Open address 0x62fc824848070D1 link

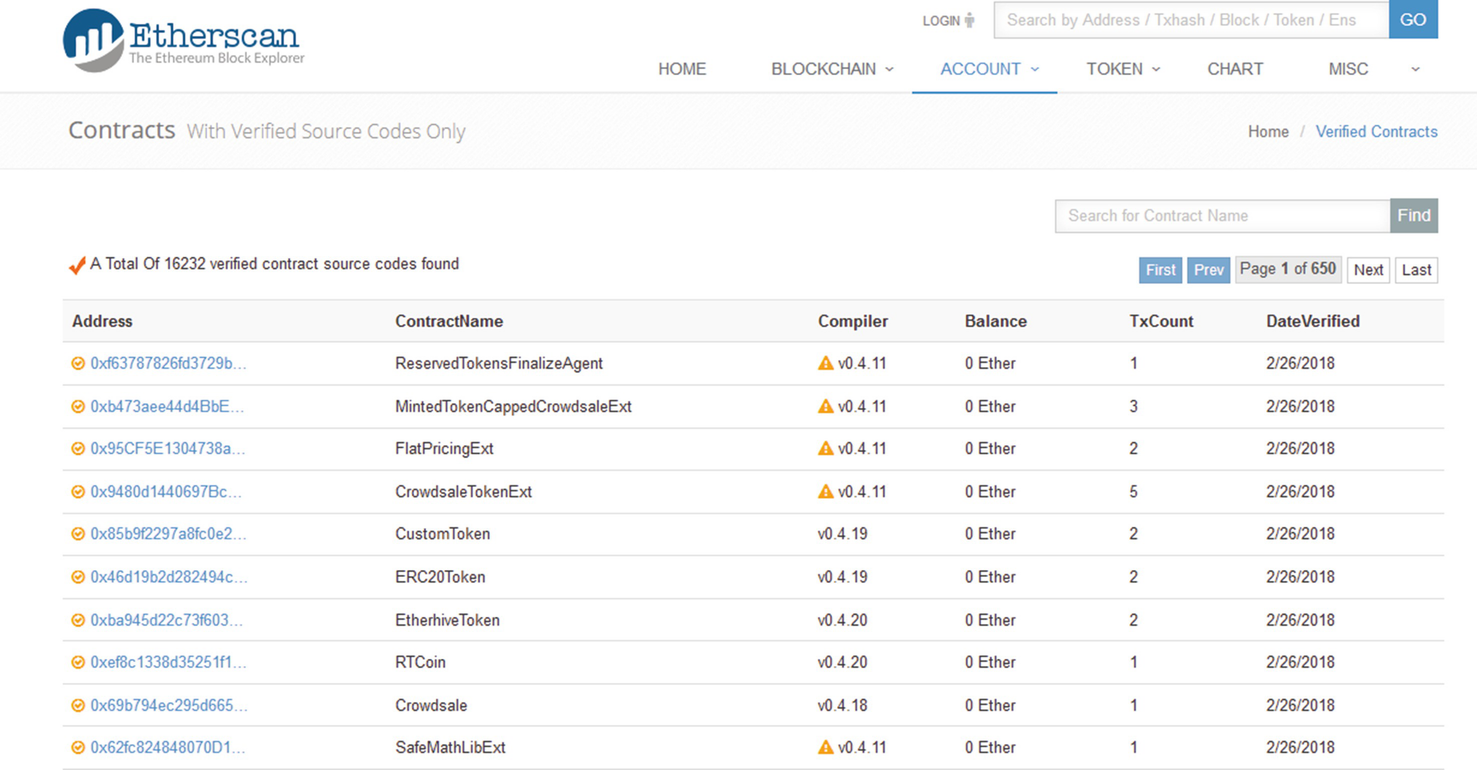(x=168, y=747)
